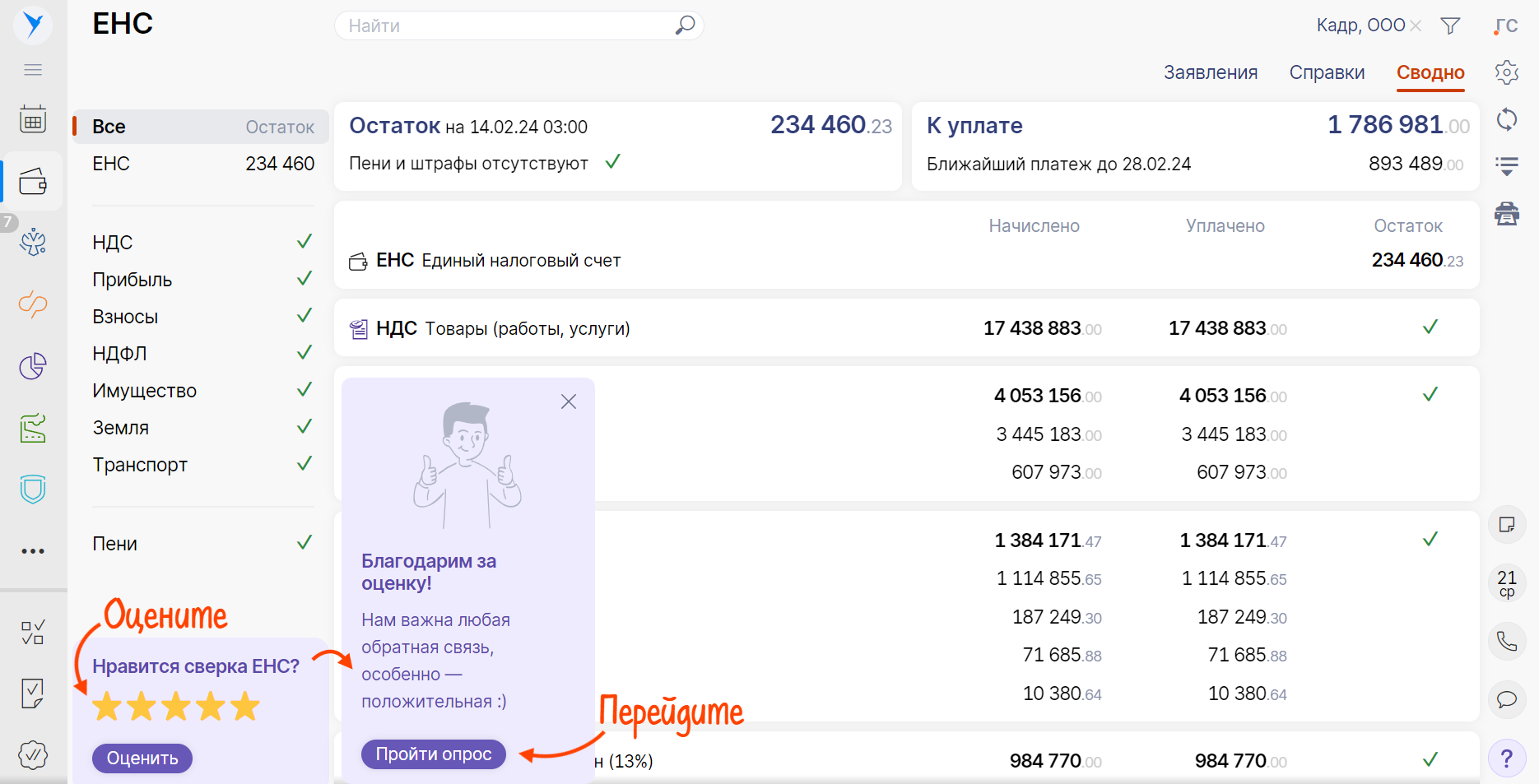Open settings gear icon at top right
Screen dimensions: 1539x784
coord(1507,72)
